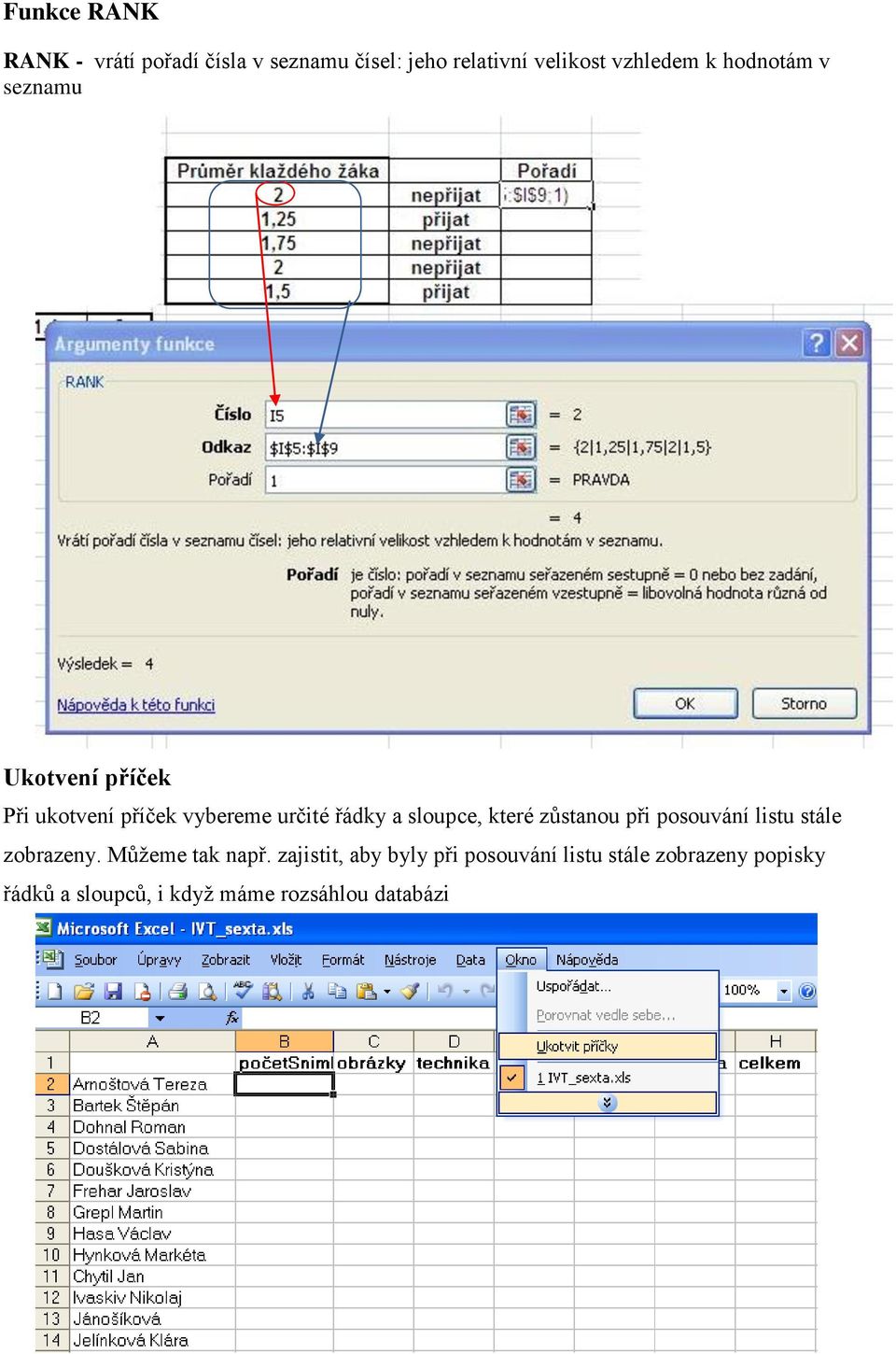The width and height of the screenshot is (896, 1354).
Task: Open the Nápověda menu
Action: click(x=586, y=960)
